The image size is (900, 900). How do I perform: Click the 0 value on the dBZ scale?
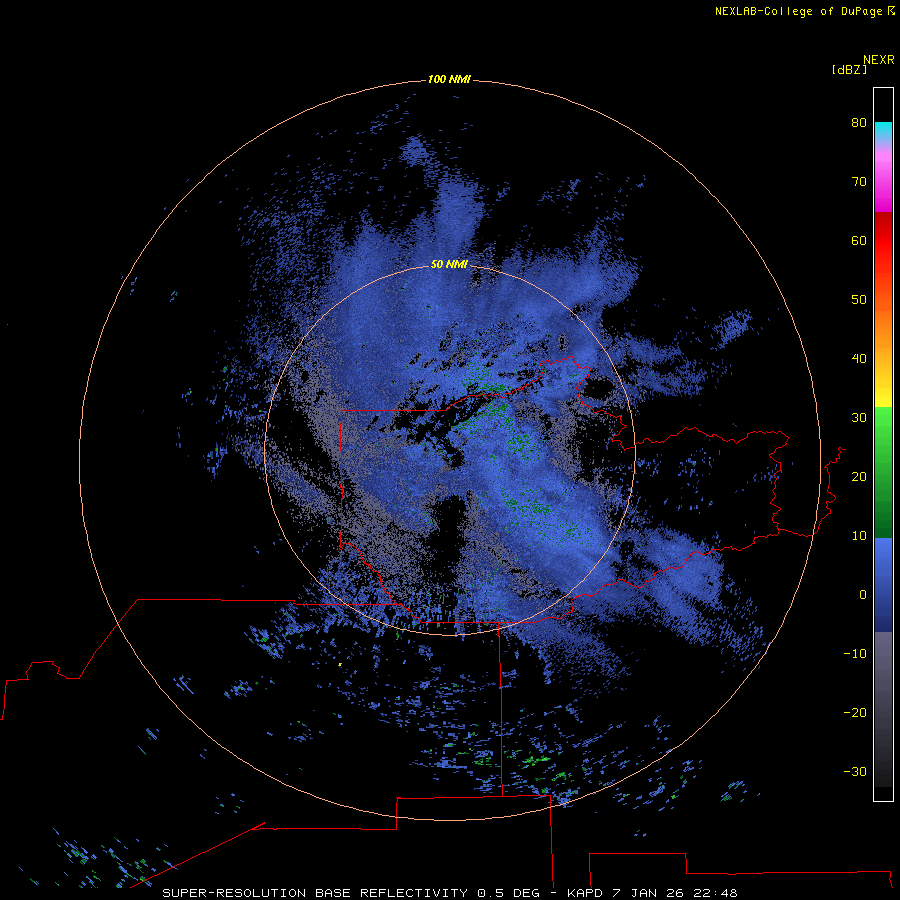tap(863, 595)
